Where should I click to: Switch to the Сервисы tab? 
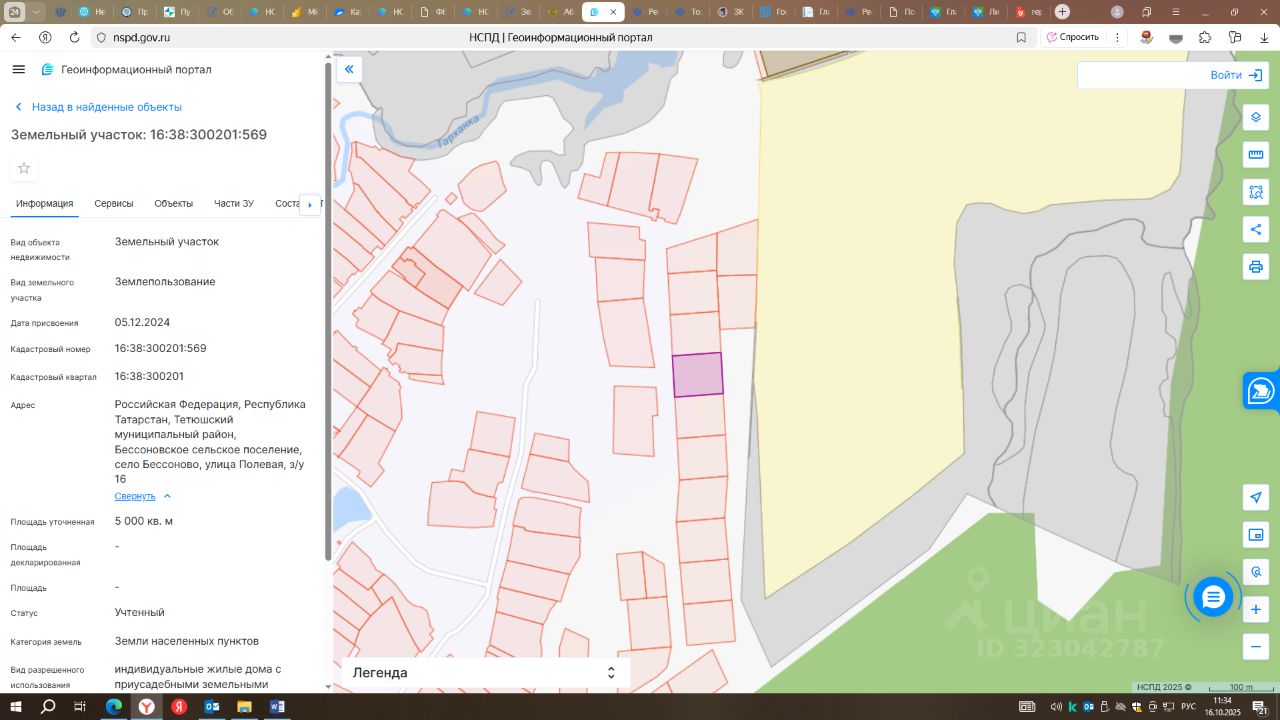[x=114, y=203]
